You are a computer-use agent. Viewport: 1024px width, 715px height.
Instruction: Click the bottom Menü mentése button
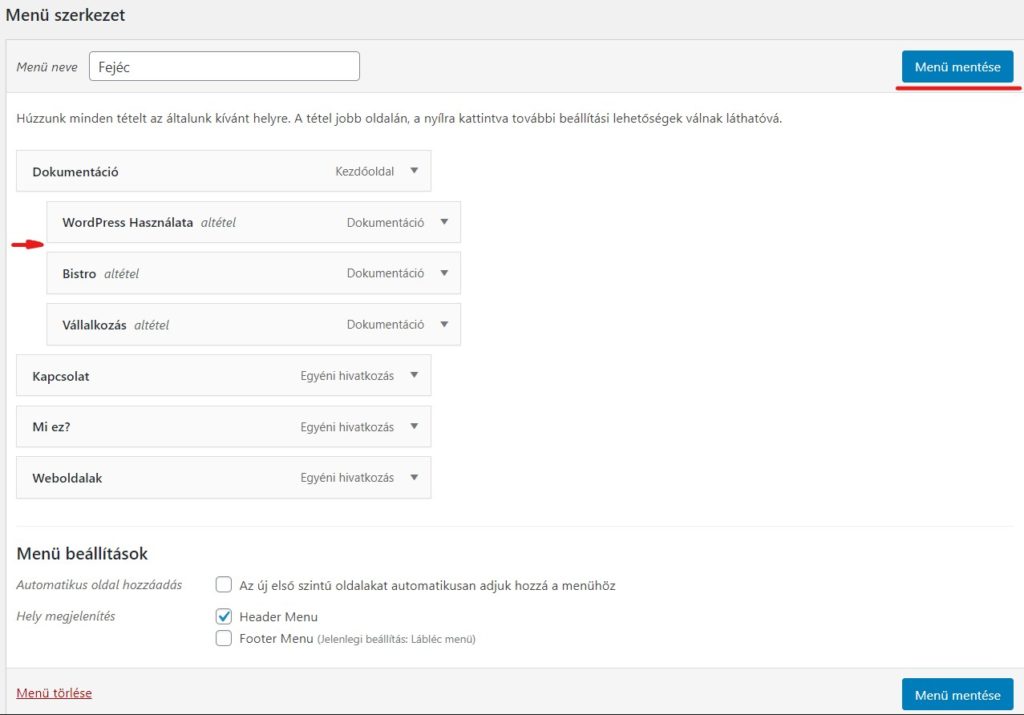pos(957,695)
